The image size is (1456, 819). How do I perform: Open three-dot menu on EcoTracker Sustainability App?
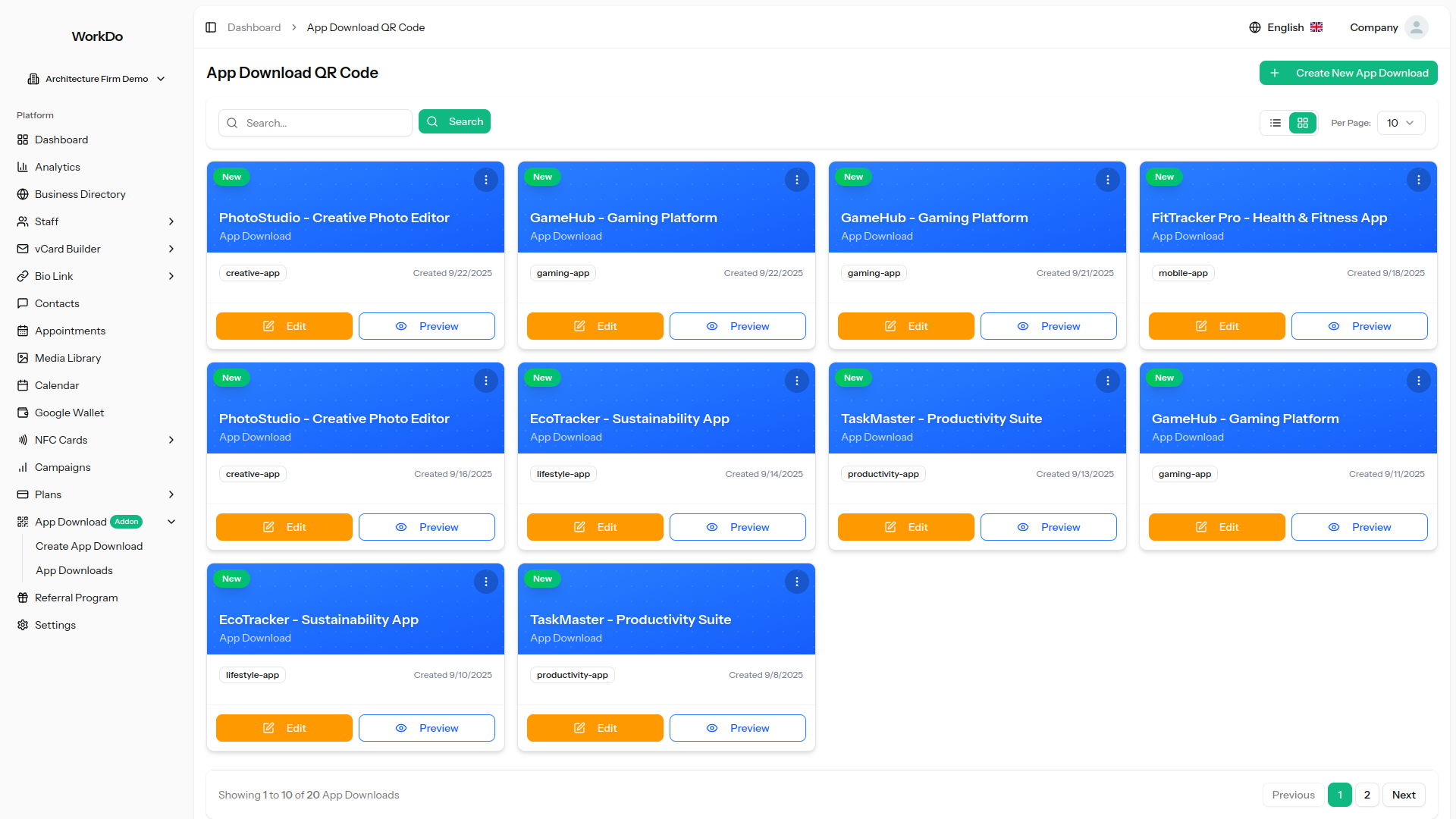796,381
